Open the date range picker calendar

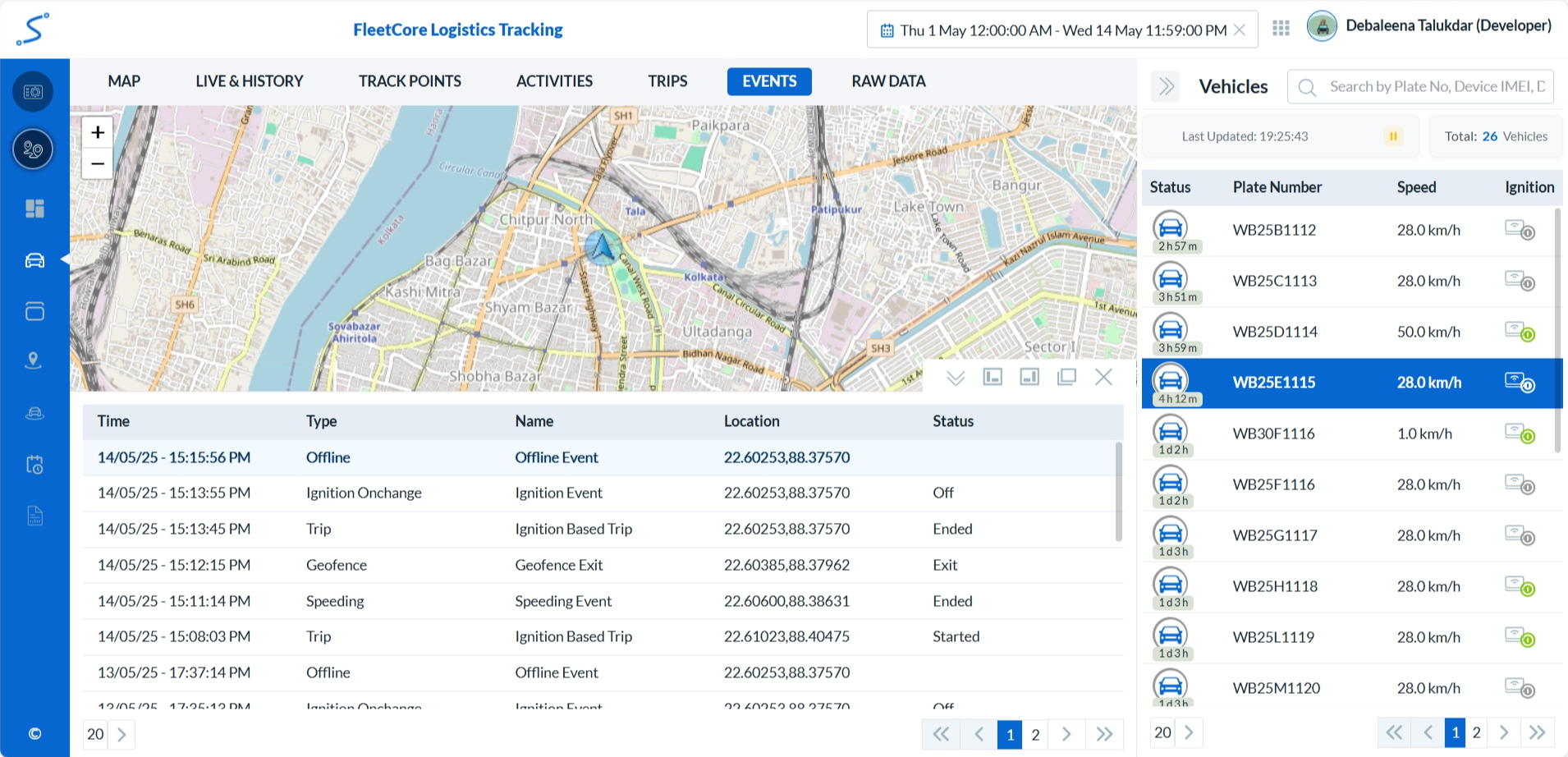(887, 30)
